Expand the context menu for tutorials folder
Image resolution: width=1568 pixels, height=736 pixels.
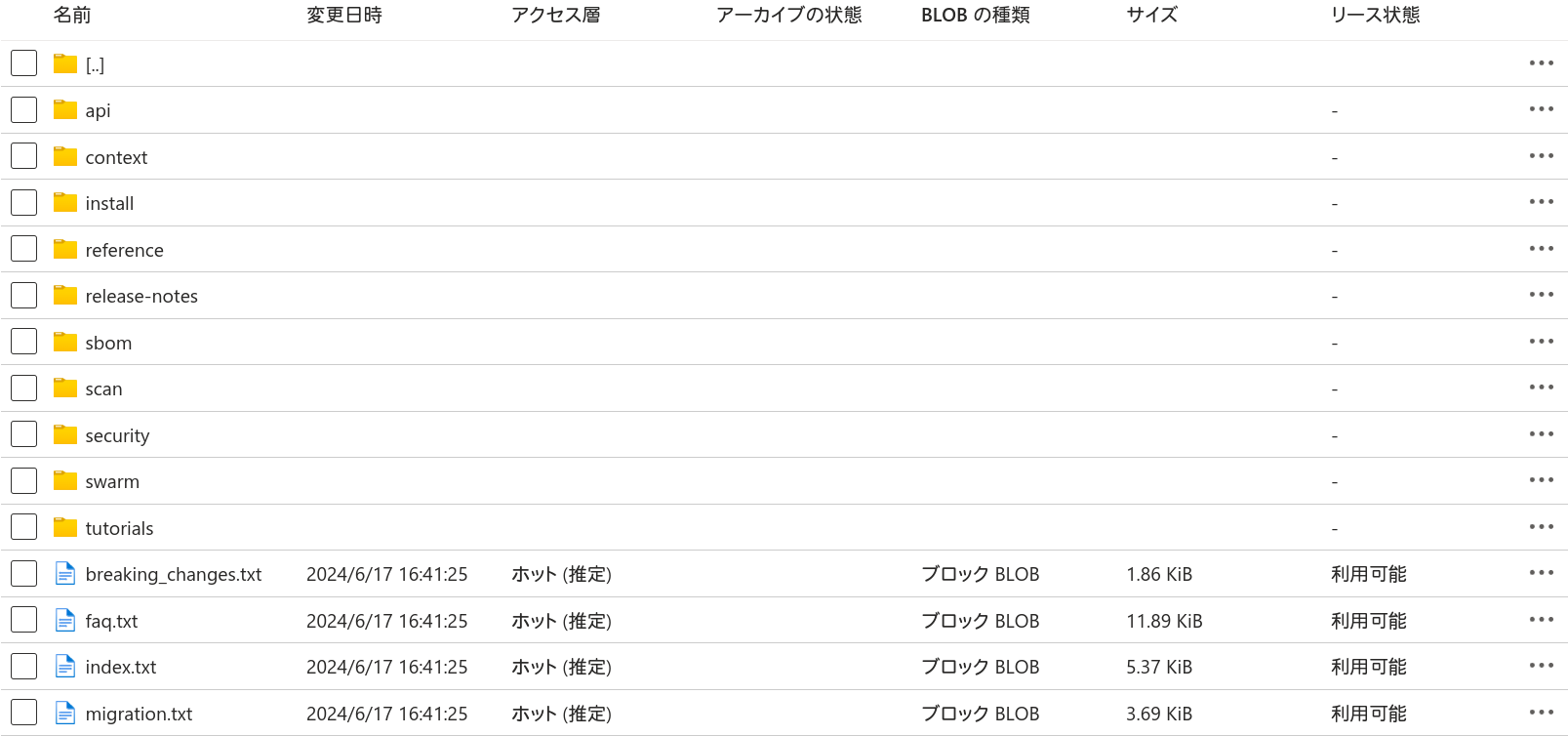point(1542,527)
